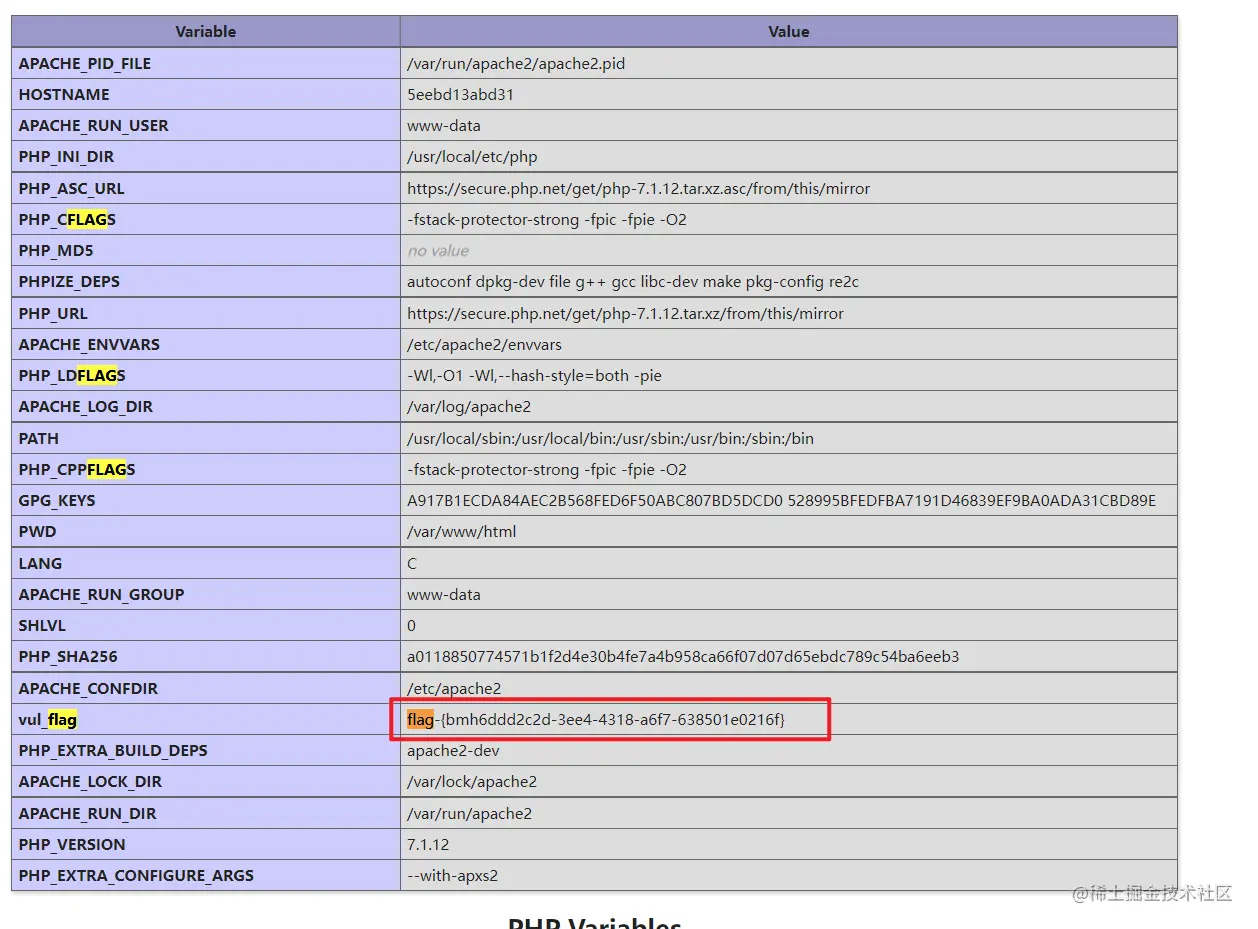Click the /etc/apache2/envvars value
Viewport: 1258px width, 929px height.
click(x=484, y=345)
